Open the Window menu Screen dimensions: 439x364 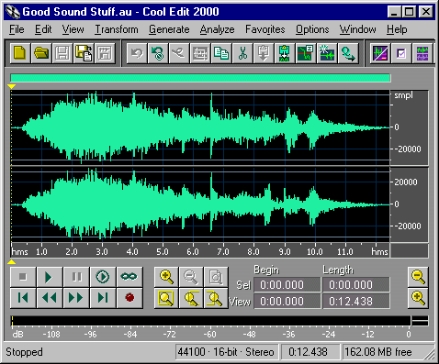click(x=358, y=29)
